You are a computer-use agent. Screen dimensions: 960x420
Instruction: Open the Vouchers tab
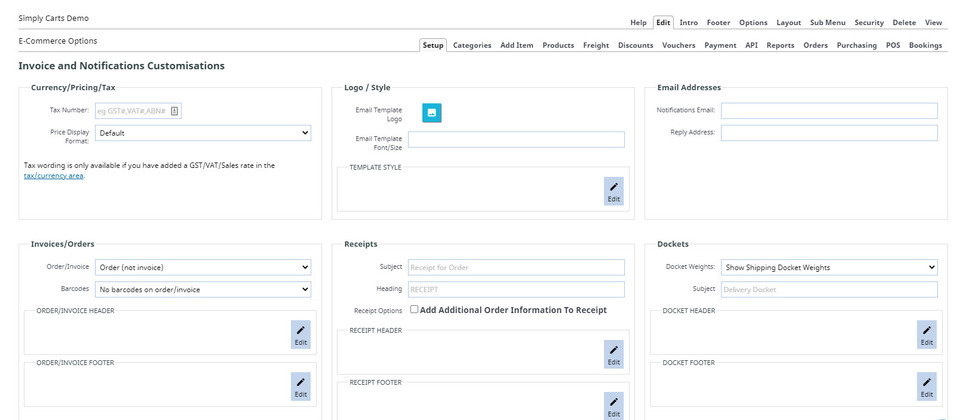pos(678,45)
